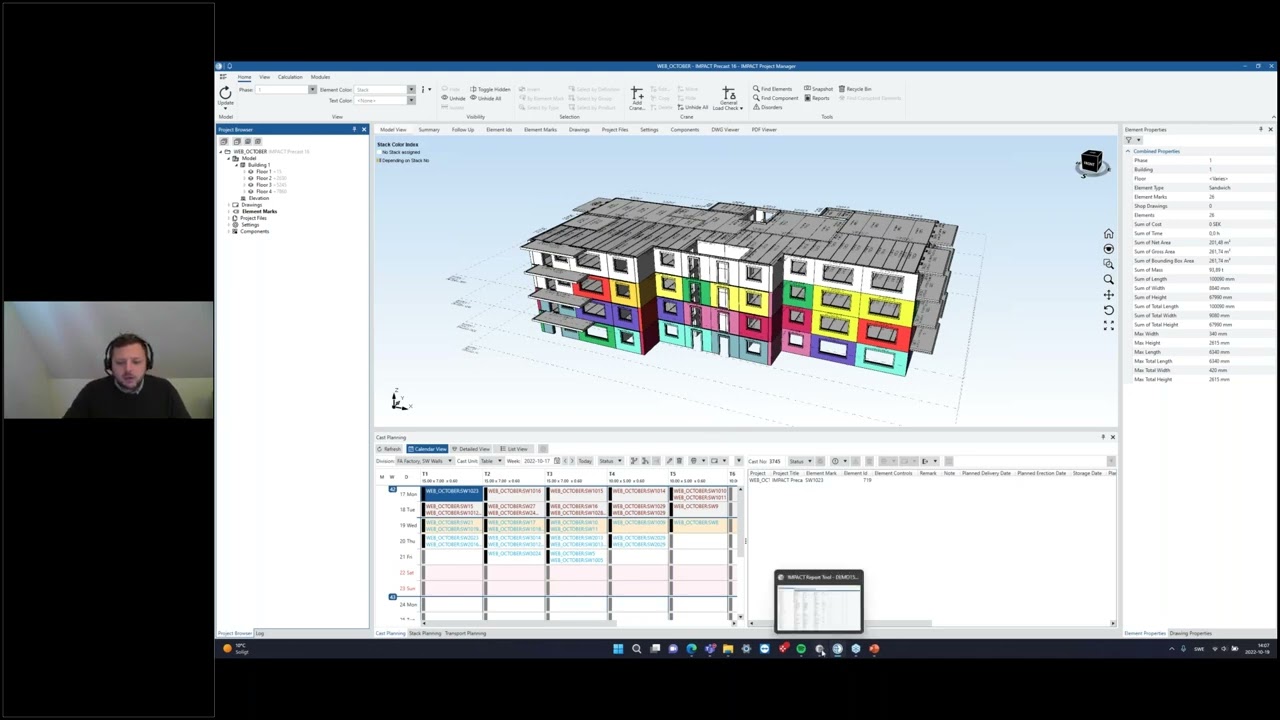Go to the previous week arrow
1280x720 pixels.
coord(565,461)
